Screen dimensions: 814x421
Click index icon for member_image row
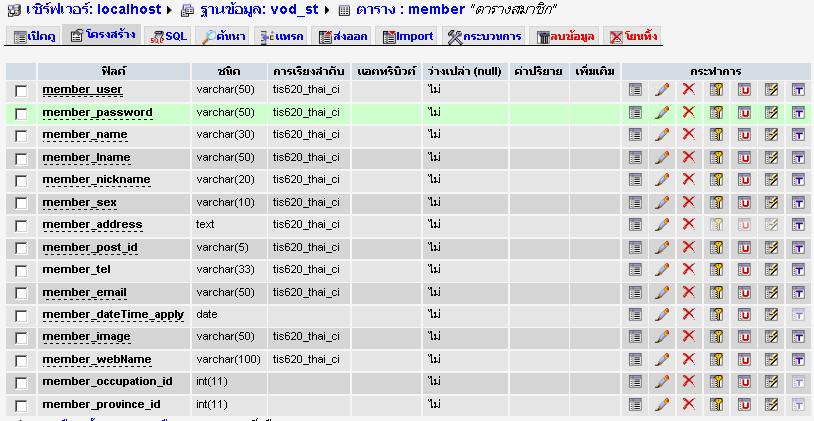771,337
